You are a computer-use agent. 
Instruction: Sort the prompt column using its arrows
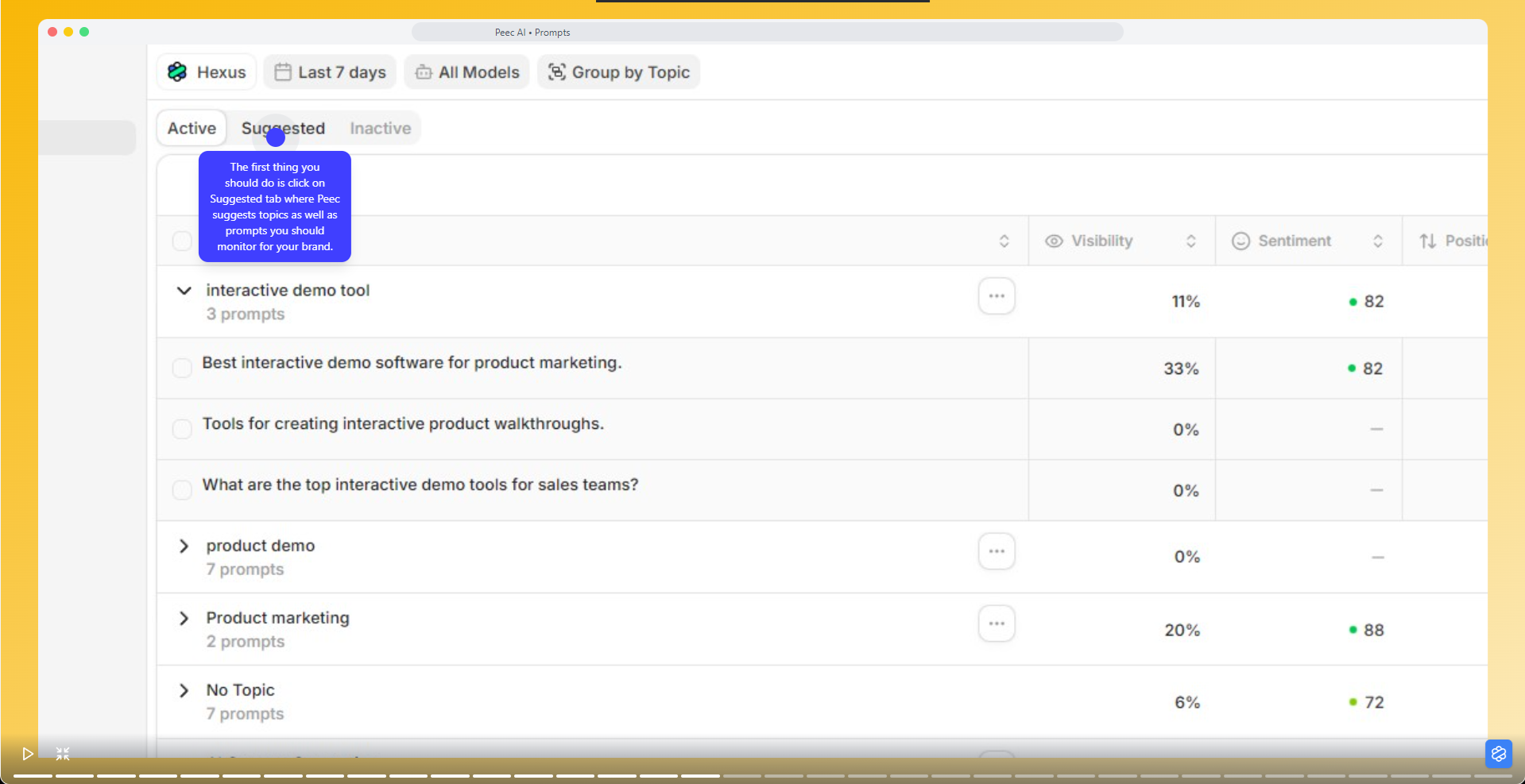click(1004, 241)
